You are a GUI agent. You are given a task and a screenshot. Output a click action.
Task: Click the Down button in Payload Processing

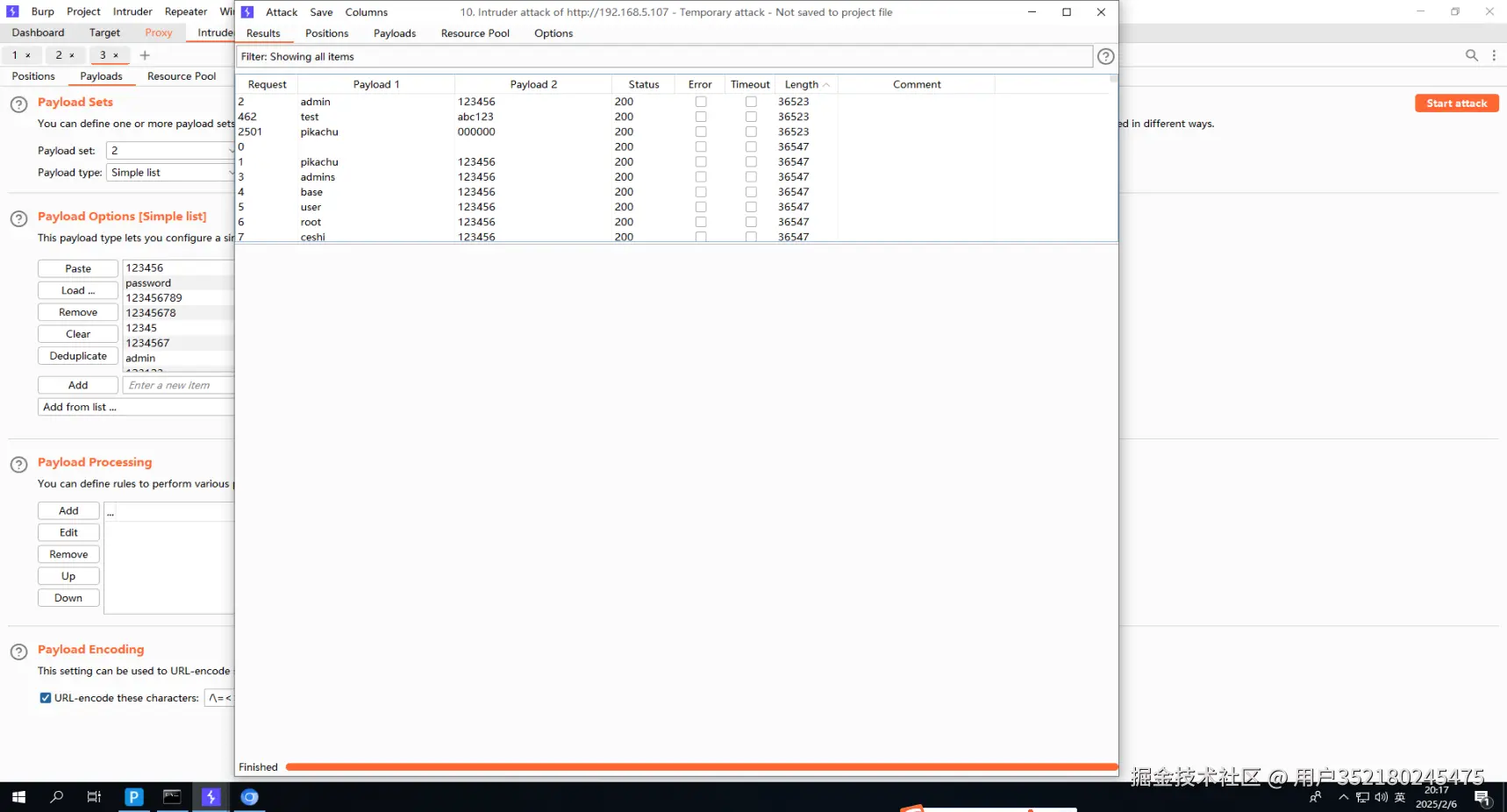(x=68, y=598)
